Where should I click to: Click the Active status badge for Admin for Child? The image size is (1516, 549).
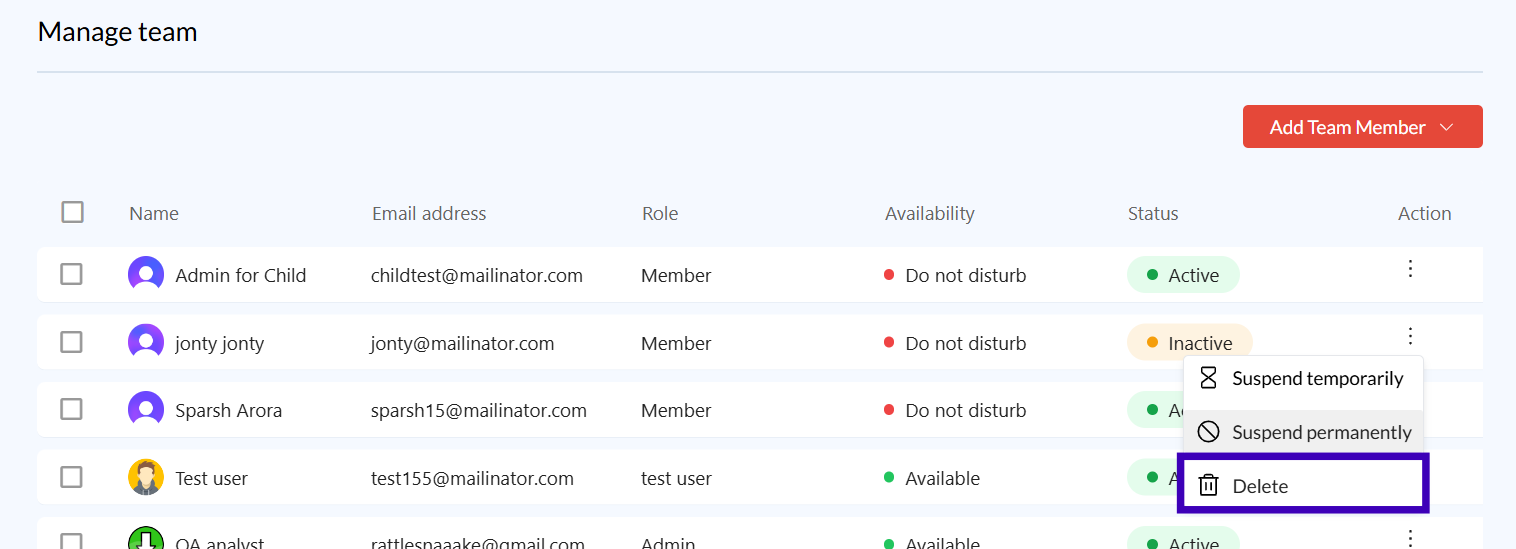coord(1183,275)
